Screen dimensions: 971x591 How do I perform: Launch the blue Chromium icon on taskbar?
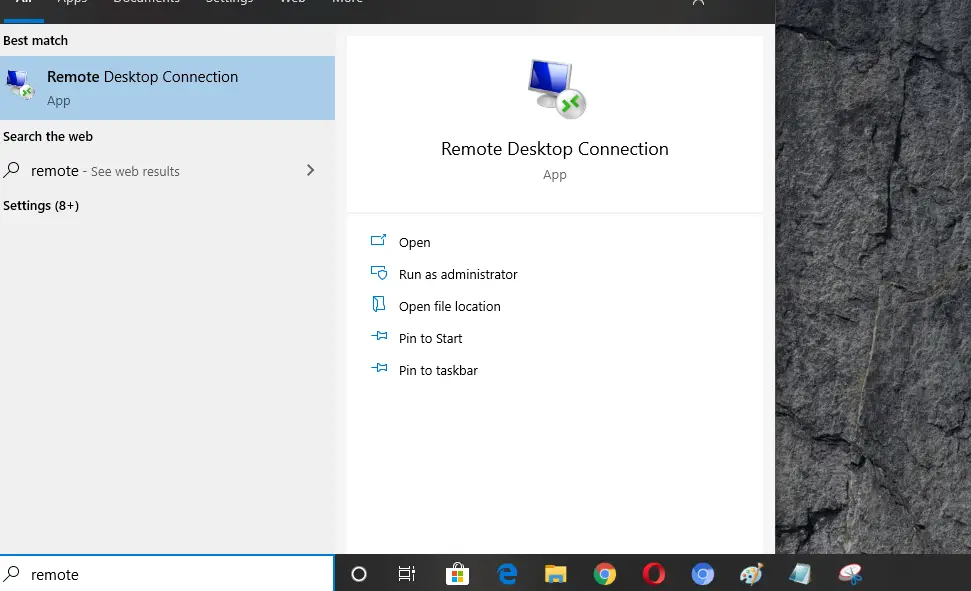[x=703, y=574]
